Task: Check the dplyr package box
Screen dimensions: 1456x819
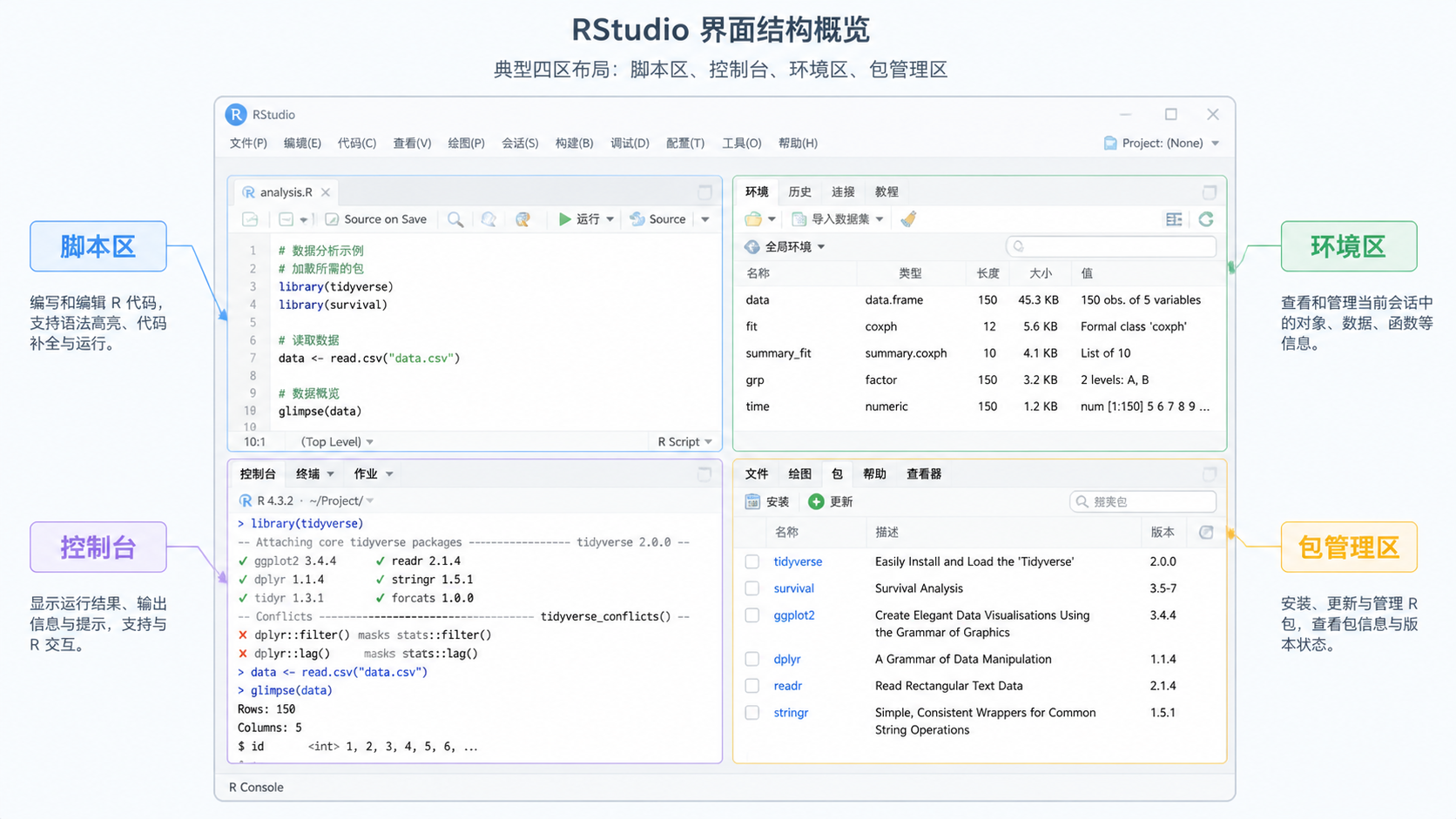Action: (x=752, y=660)
